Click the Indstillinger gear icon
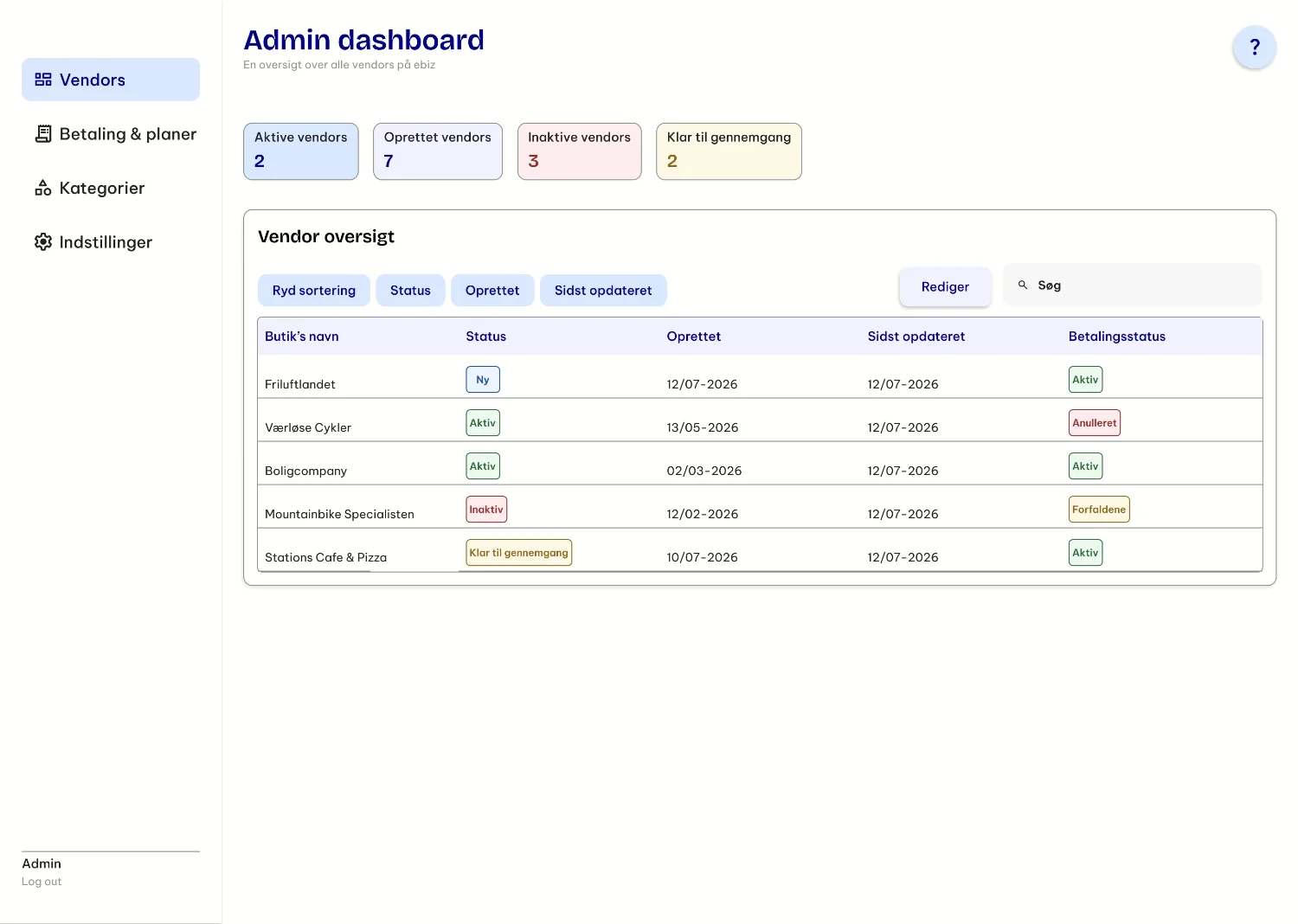Viewport: 1298px width, 924px height. 43,242
